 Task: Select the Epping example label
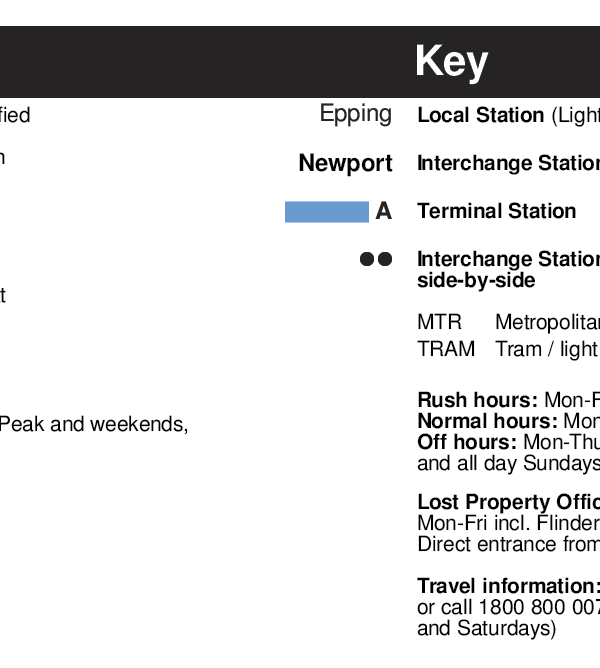click(356, 114)
